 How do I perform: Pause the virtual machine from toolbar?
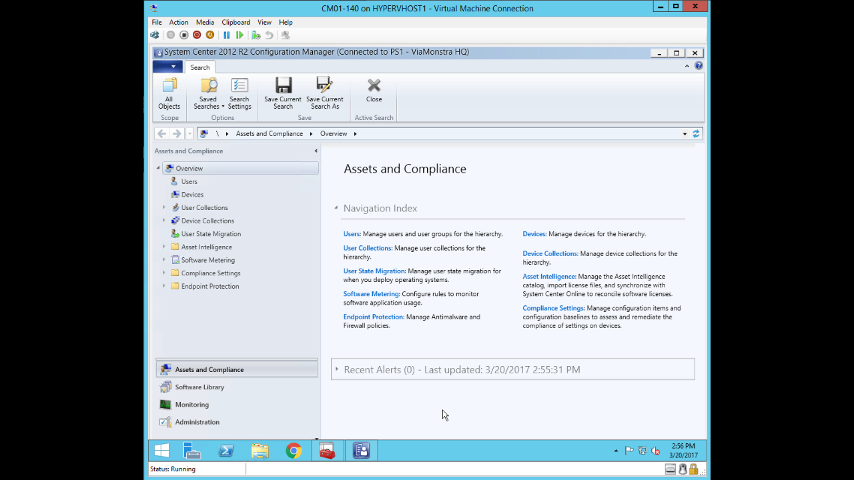click(227, 35)
